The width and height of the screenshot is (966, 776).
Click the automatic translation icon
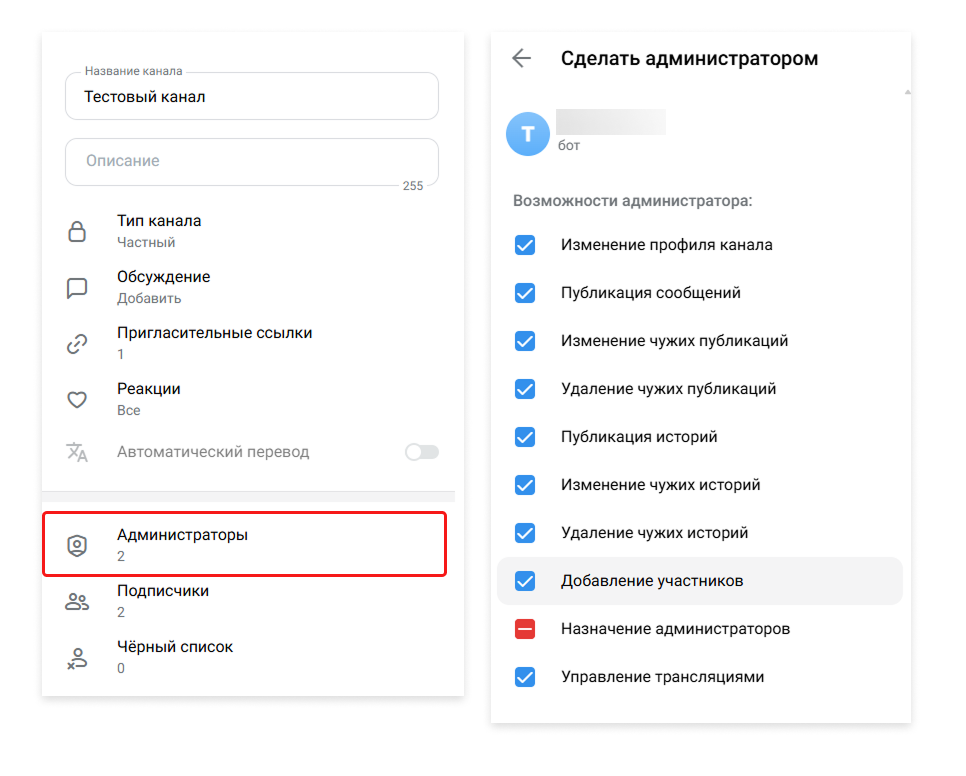click(77, 452)
